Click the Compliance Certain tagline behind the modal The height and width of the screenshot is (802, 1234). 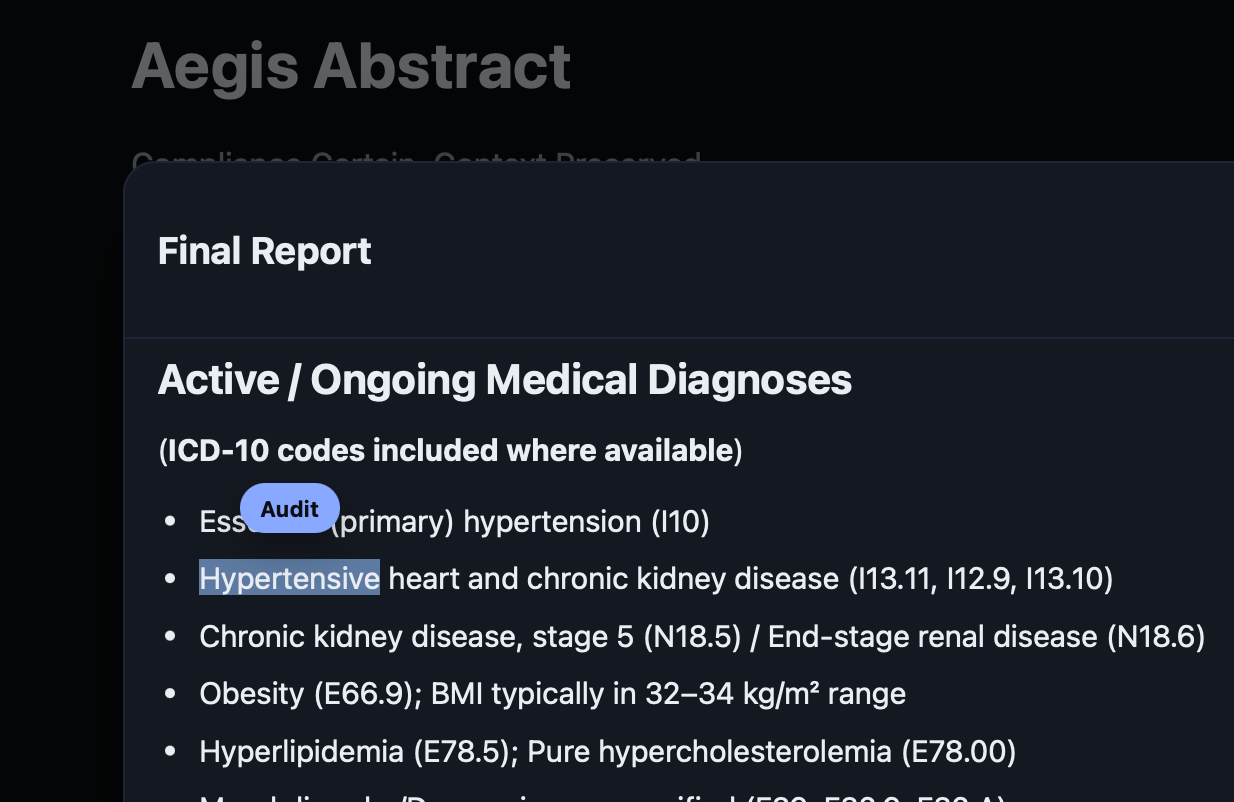(x=417, y=162)
